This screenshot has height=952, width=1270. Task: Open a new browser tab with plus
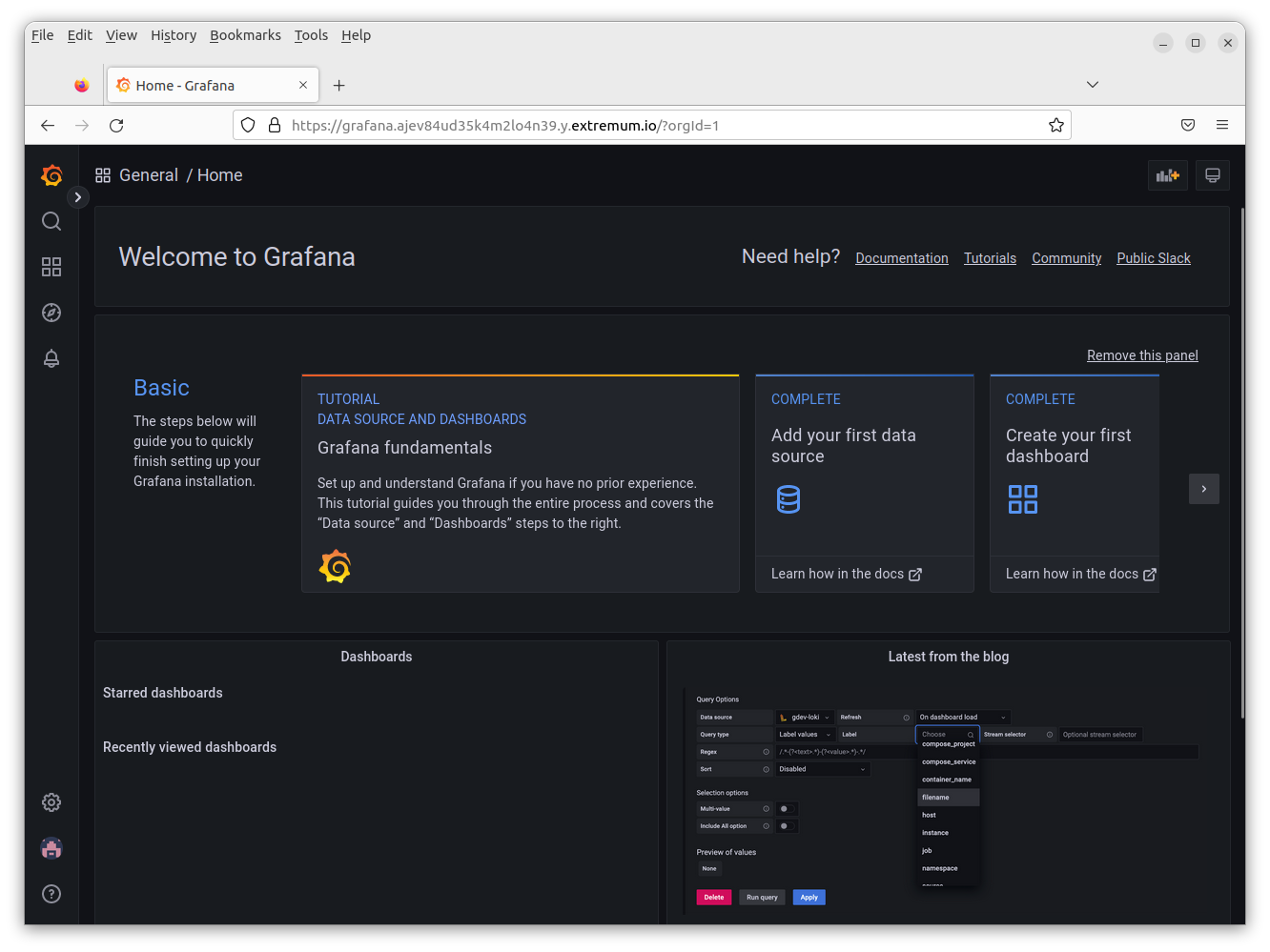coord(338,86)
